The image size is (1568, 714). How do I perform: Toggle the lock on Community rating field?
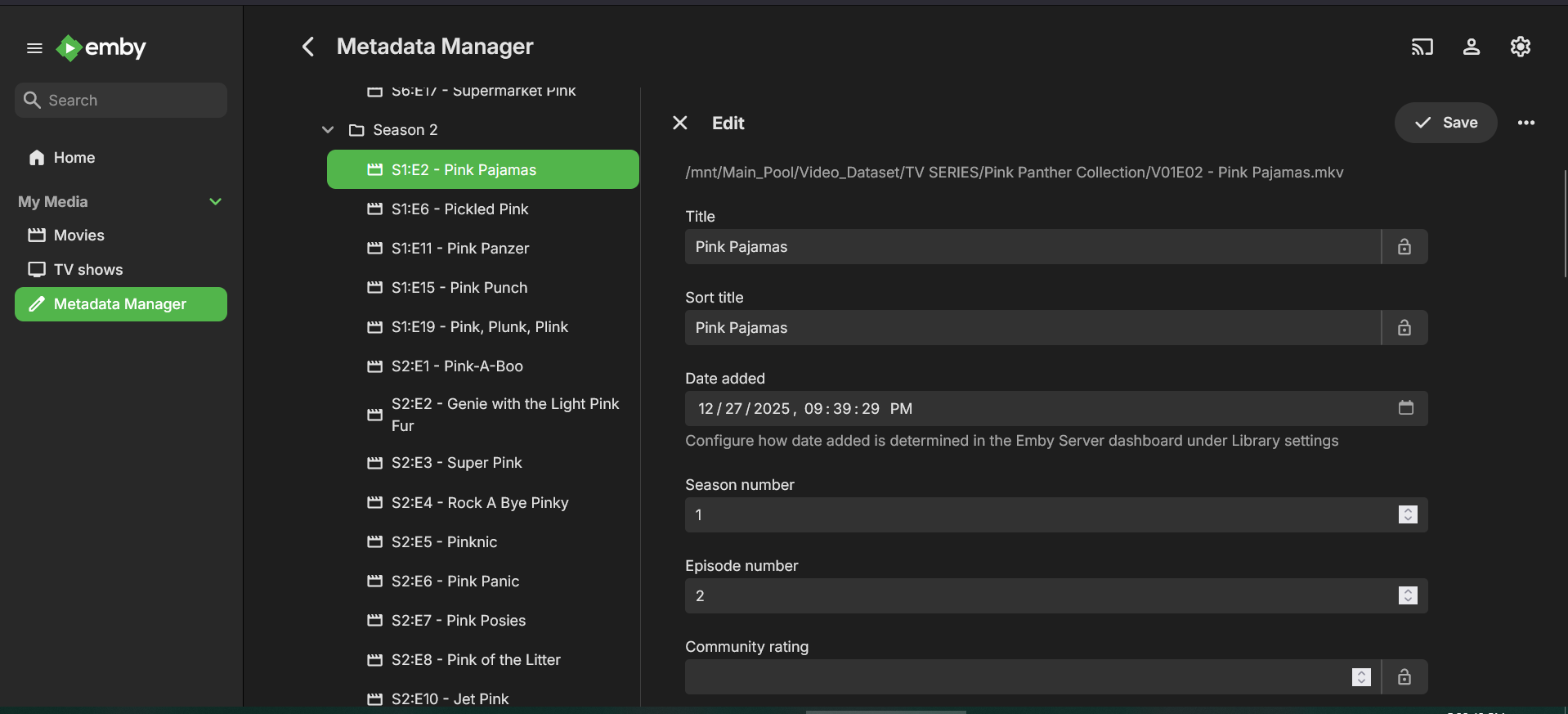tap(1404, 677)
